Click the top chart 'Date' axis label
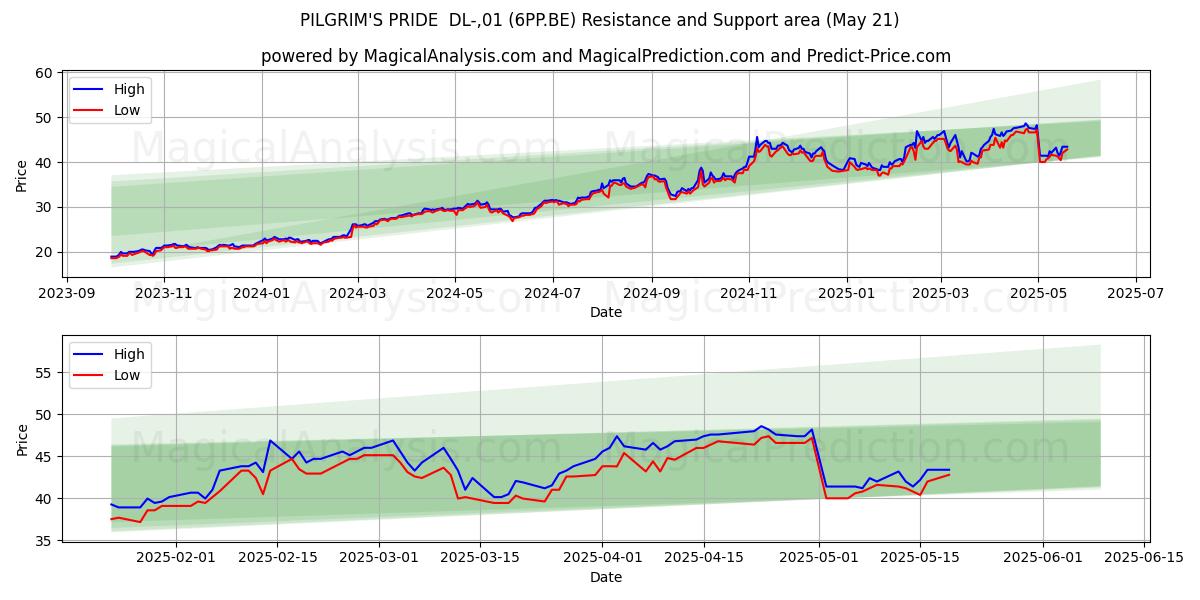 [606, 312]
